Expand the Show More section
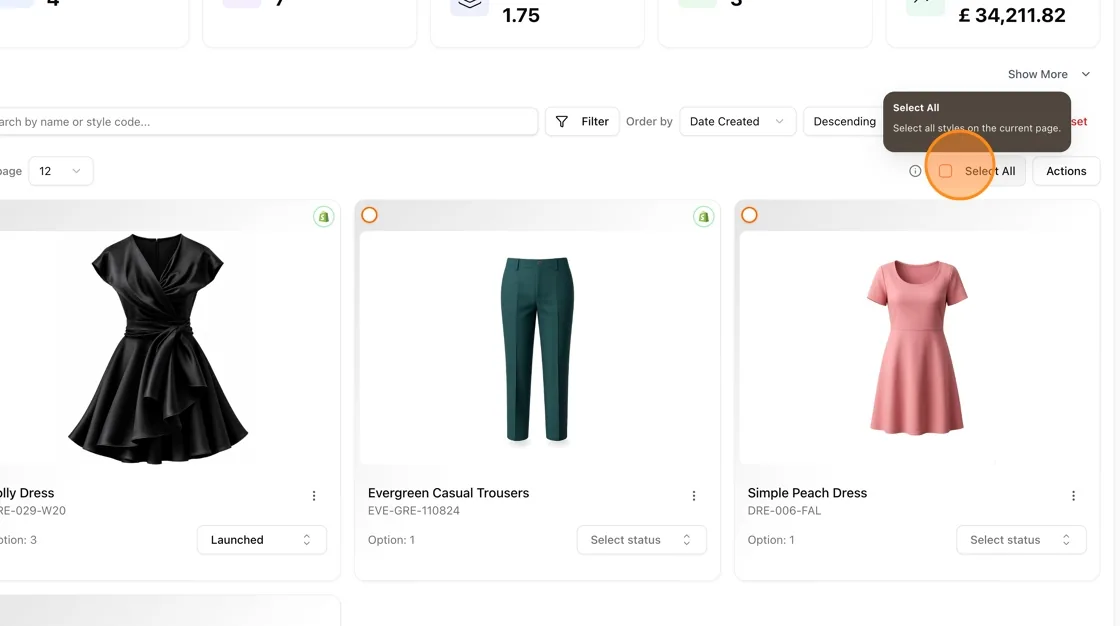1120x626 pixels. click(1049, 74)
